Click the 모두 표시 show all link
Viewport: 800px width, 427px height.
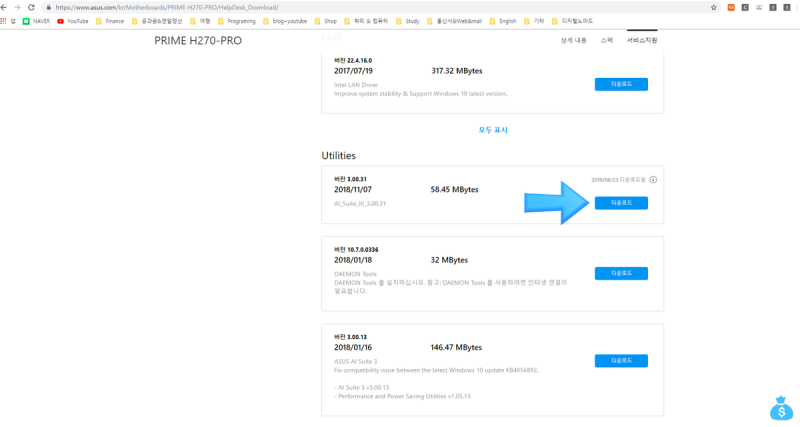493,130
